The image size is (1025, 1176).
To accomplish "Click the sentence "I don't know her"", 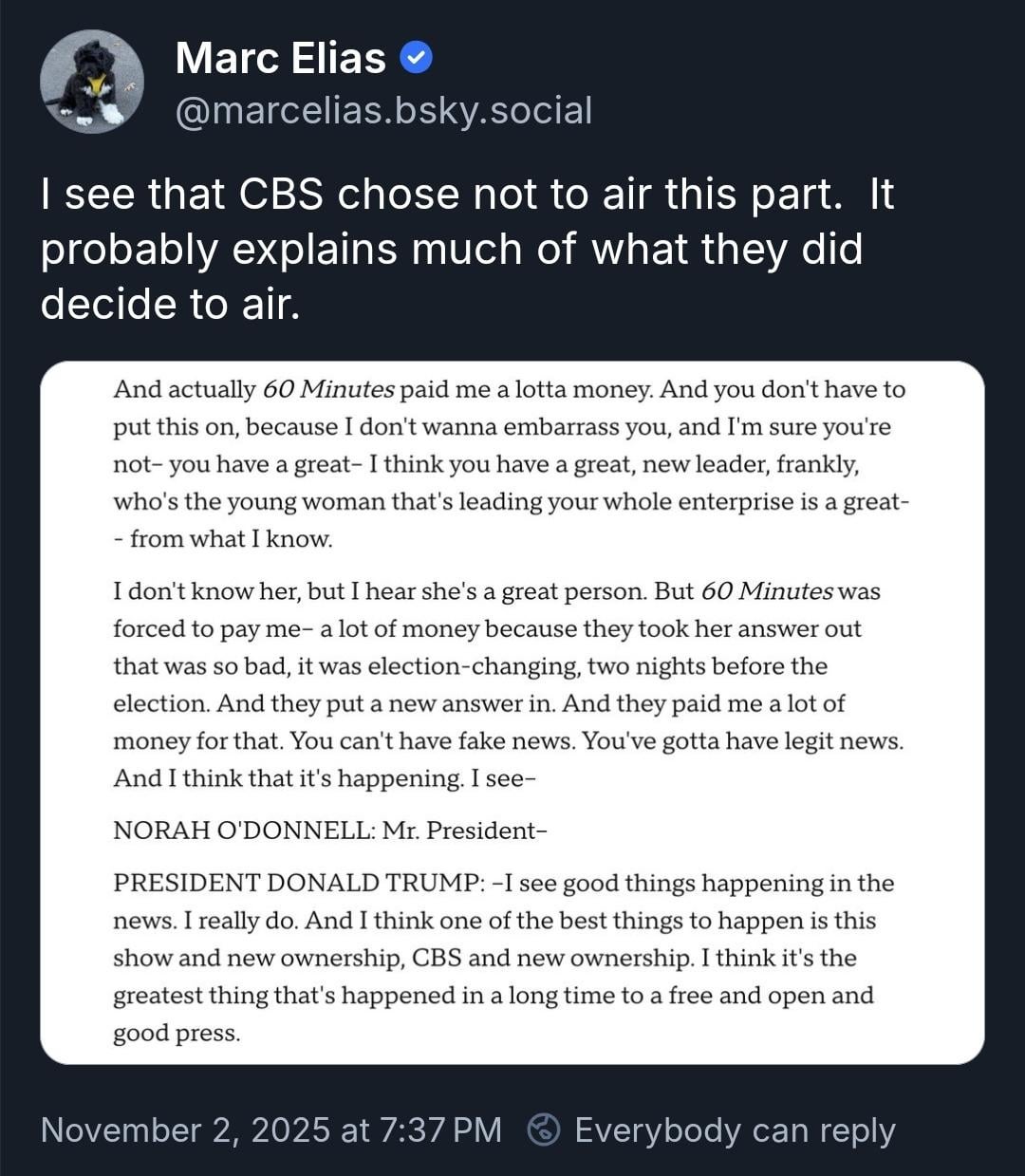I will (x=205, y=591).
